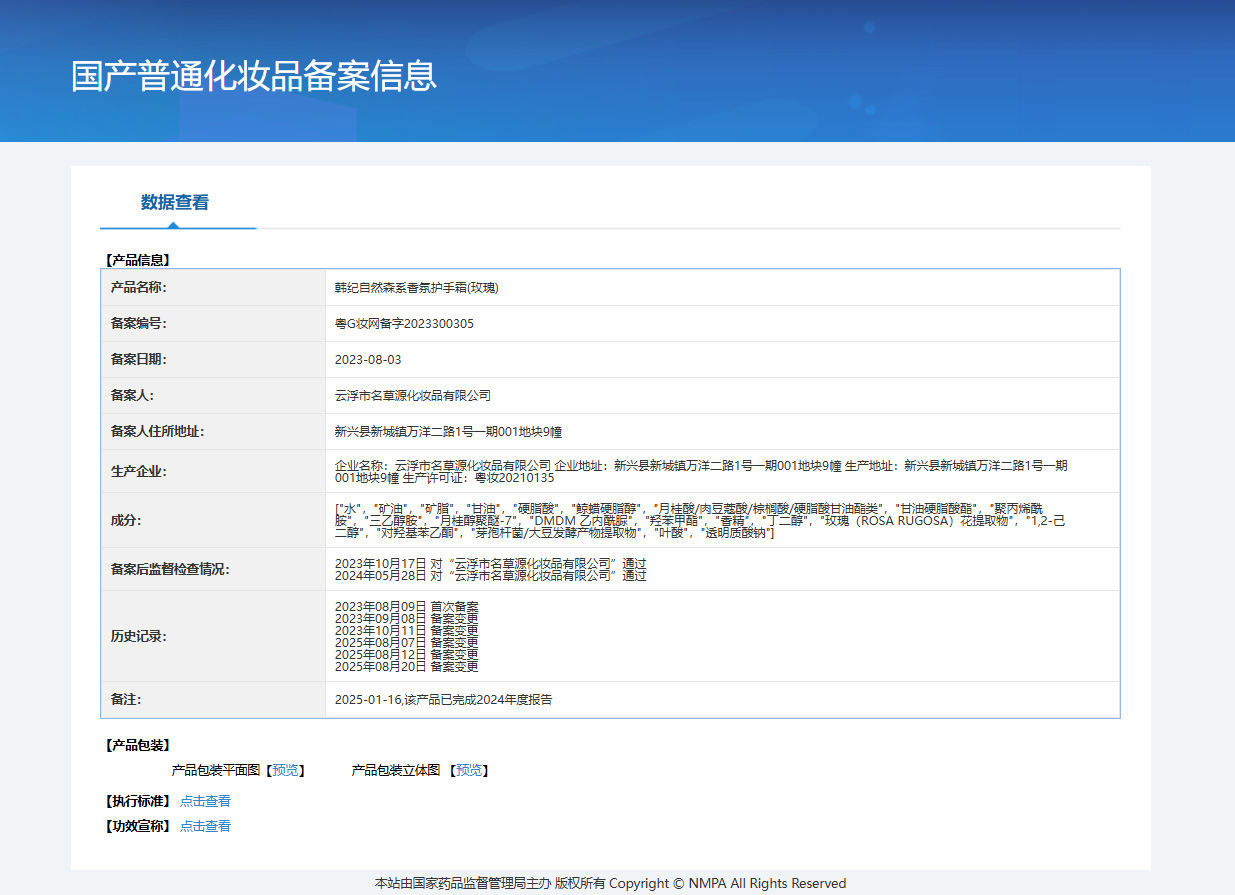Click 备案人 value 云浮市名草源化妆品有限公司
Image resolution: width=1235 pixels, height=895 pixels.
pyautogui.click(x=413, y=396)
